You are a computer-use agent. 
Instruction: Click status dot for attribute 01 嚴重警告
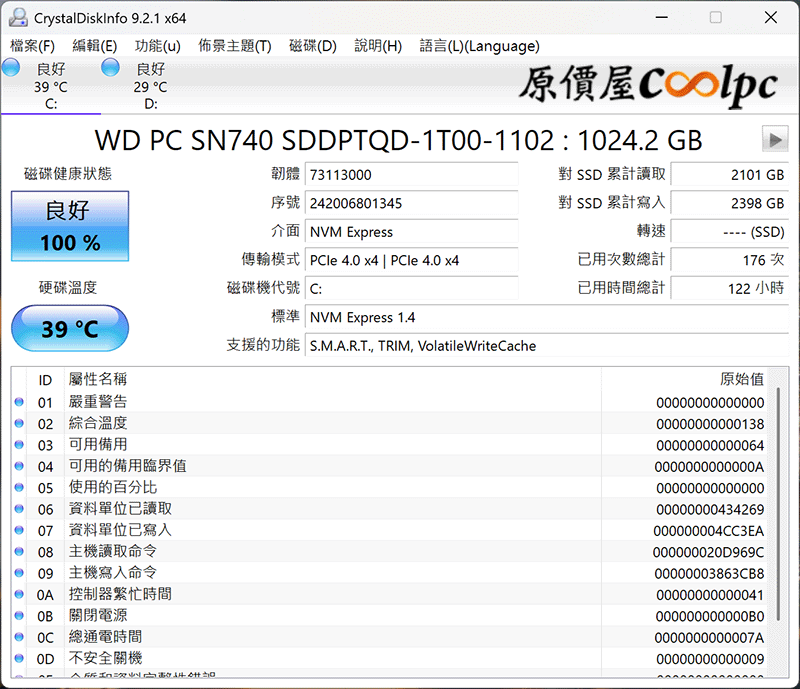[19, 402]
